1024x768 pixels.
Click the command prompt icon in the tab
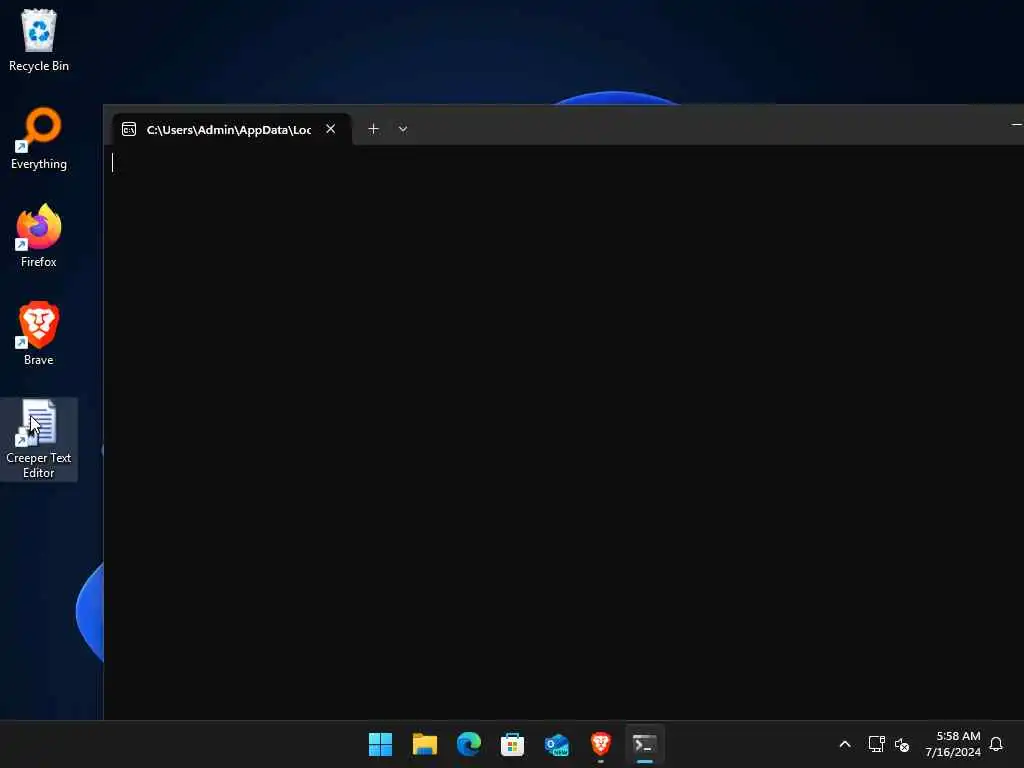tap(129, 129)
